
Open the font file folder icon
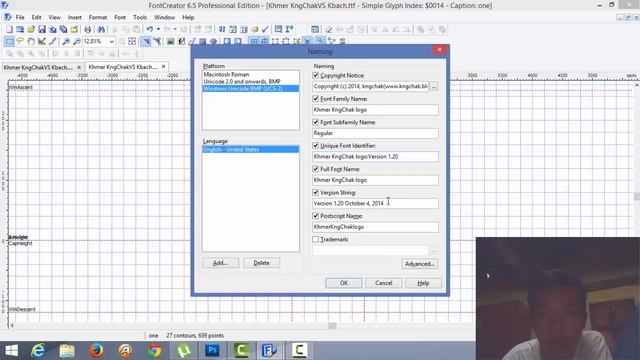click(x=31, y=29)
